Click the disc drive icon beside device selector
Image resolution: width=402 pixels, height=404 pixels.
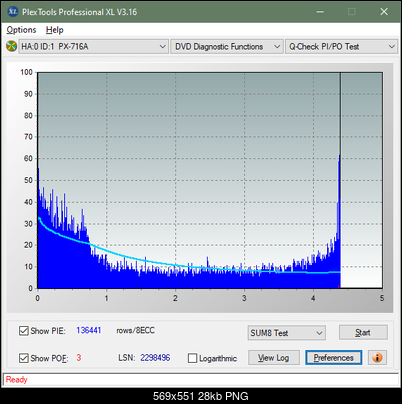(11, 46)
